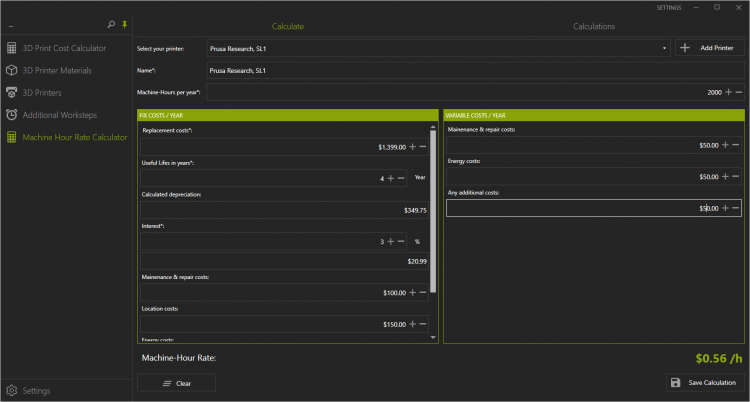Decrease Machine-Hours per year with minus
This screenshot has height=402, width=750.
(x=739, y=92)
